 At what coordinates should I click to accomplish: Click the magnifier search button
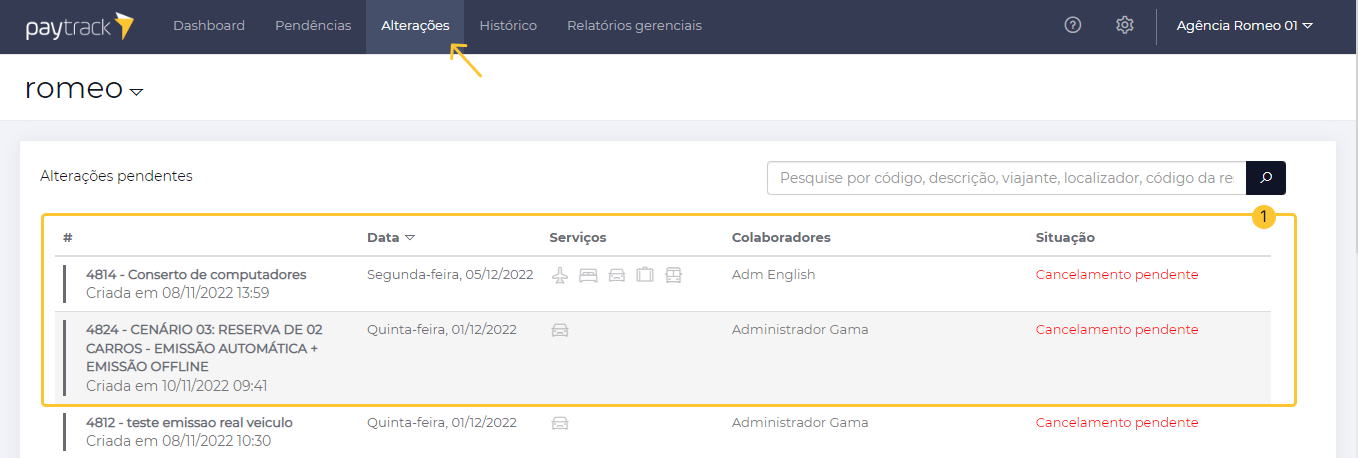pos(1266,178)
